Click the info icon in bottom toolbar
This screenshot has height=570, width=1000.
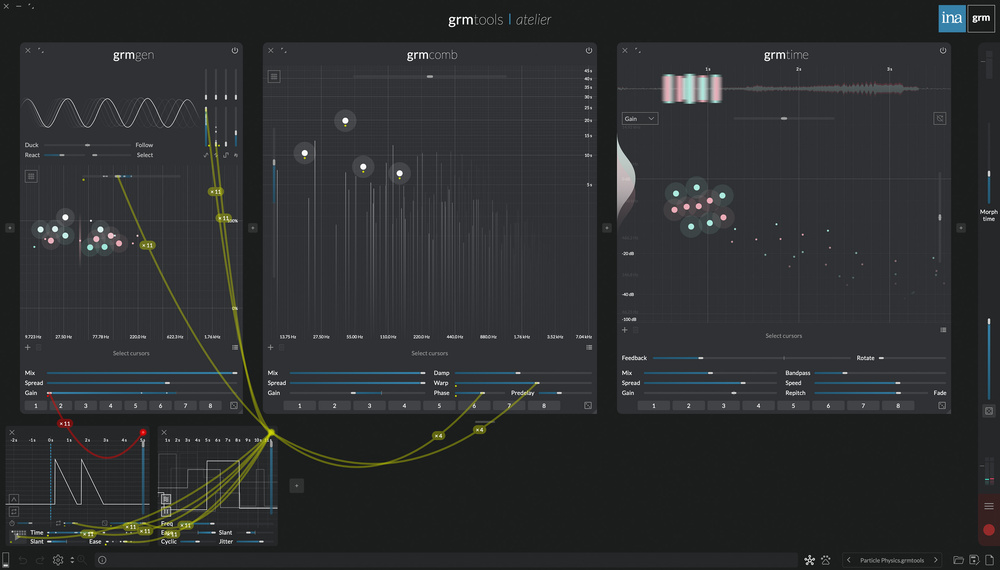pyautogui.click(x=102, y=560)
